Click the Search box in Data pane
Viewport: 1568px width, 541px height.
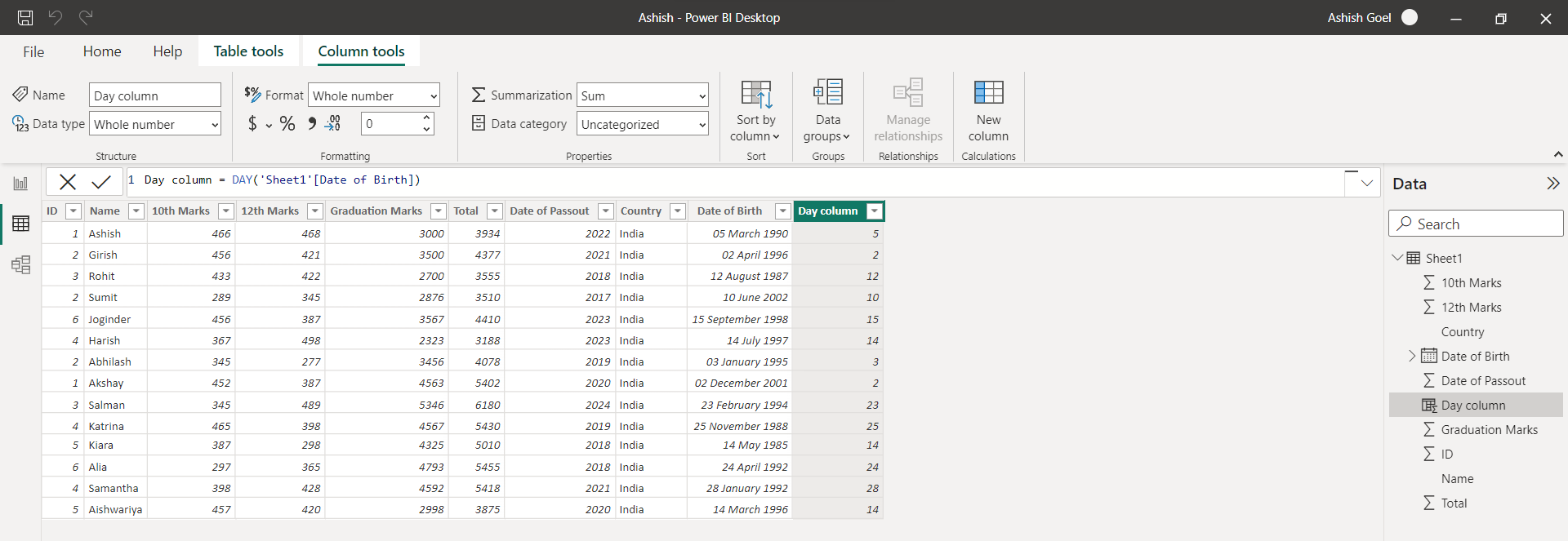pyautogui.click(x=1475, y=224)
